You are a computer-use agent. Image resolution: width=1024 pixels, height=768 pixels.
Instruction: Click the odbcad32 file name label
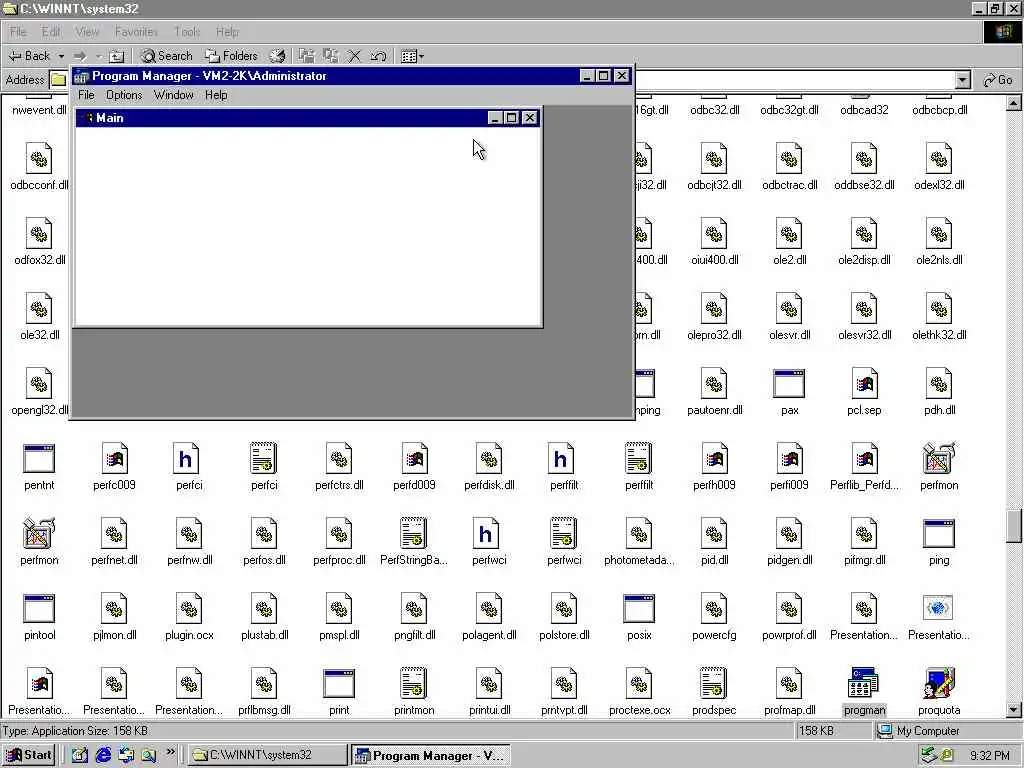click(x=864, y=110)
